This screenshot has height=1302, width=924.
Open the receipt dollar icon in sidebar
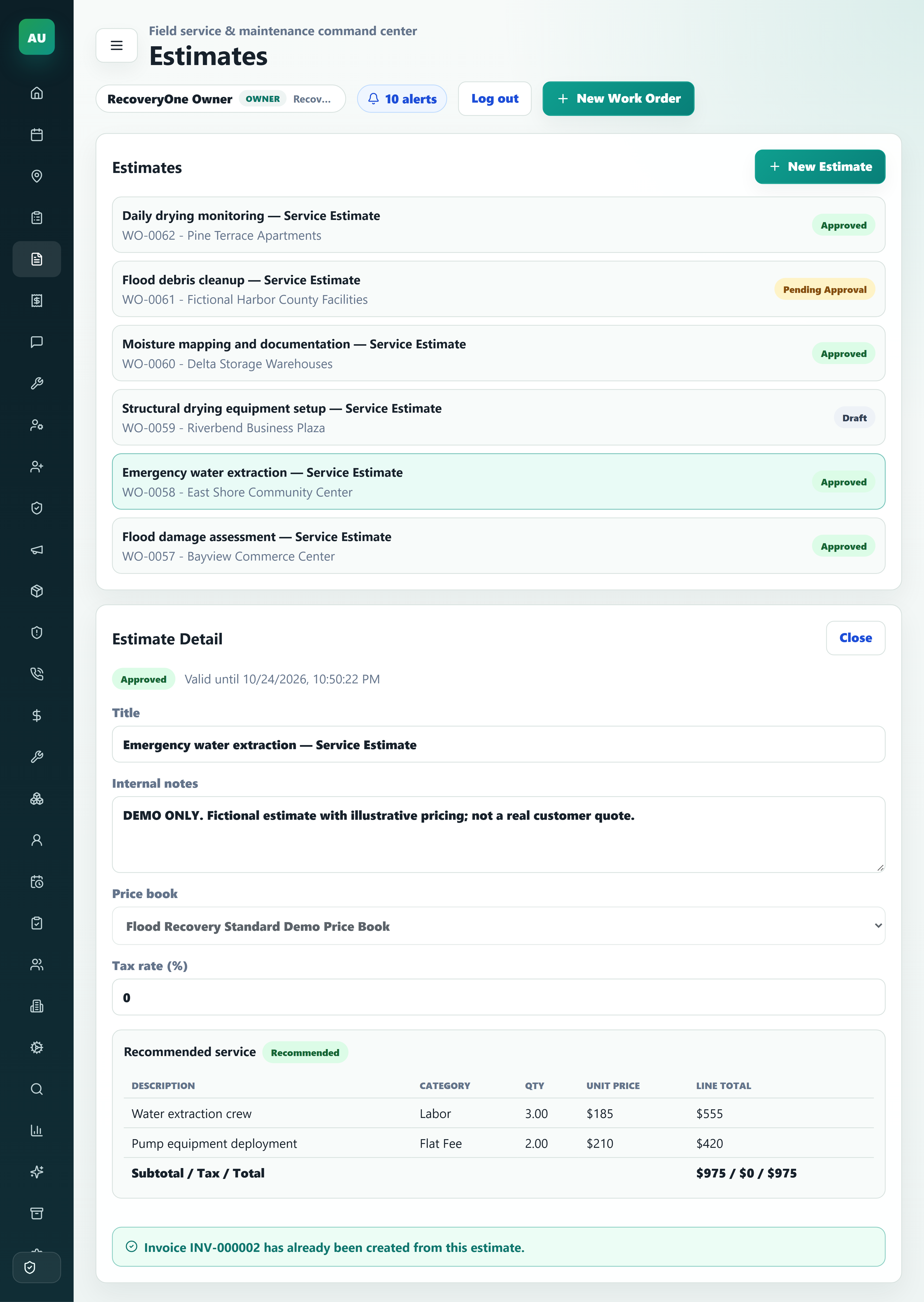[x=36, y=301]
